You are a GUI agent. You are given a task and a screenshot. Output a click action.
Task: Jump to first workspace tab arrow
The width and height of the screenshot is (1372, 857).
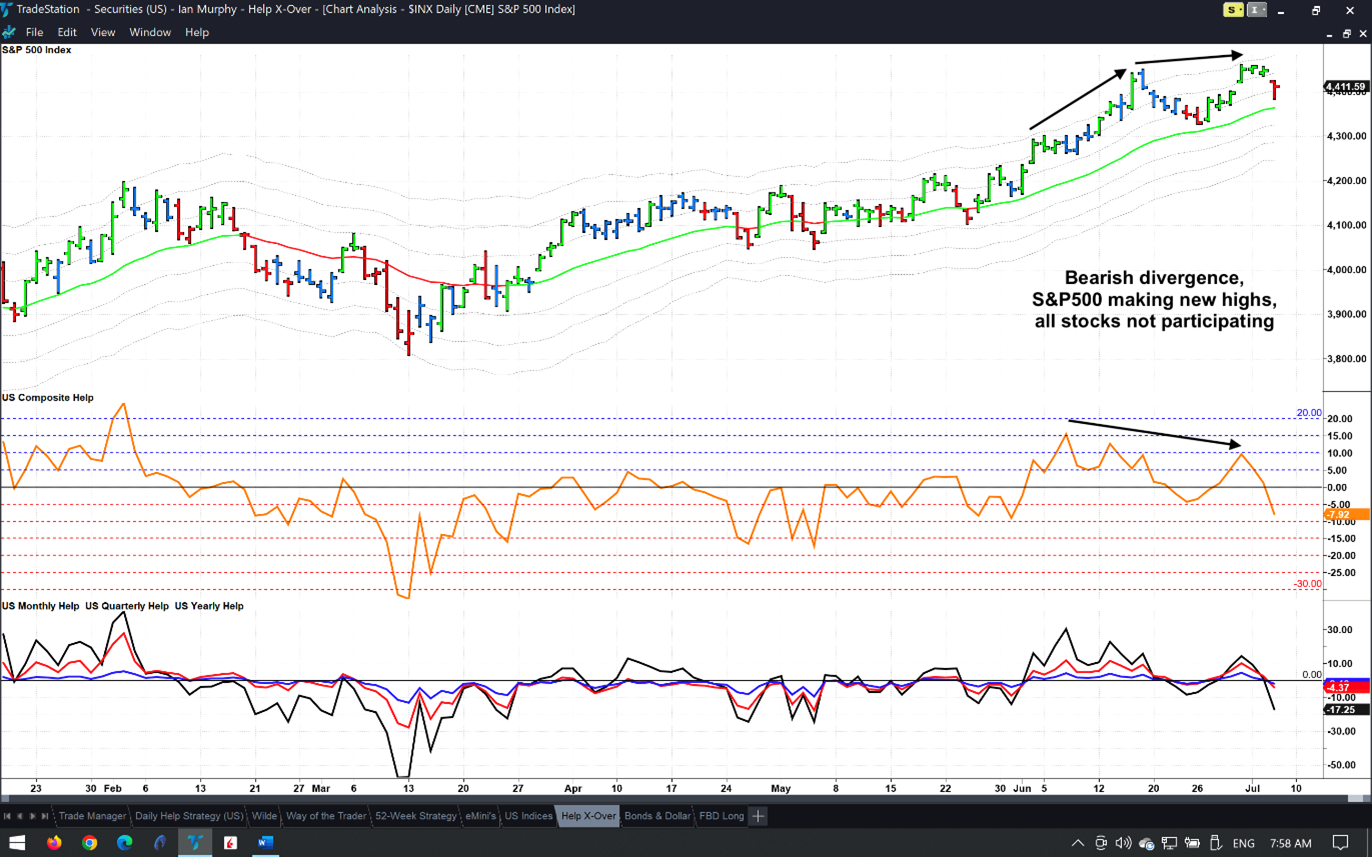[x=7, y=816]
